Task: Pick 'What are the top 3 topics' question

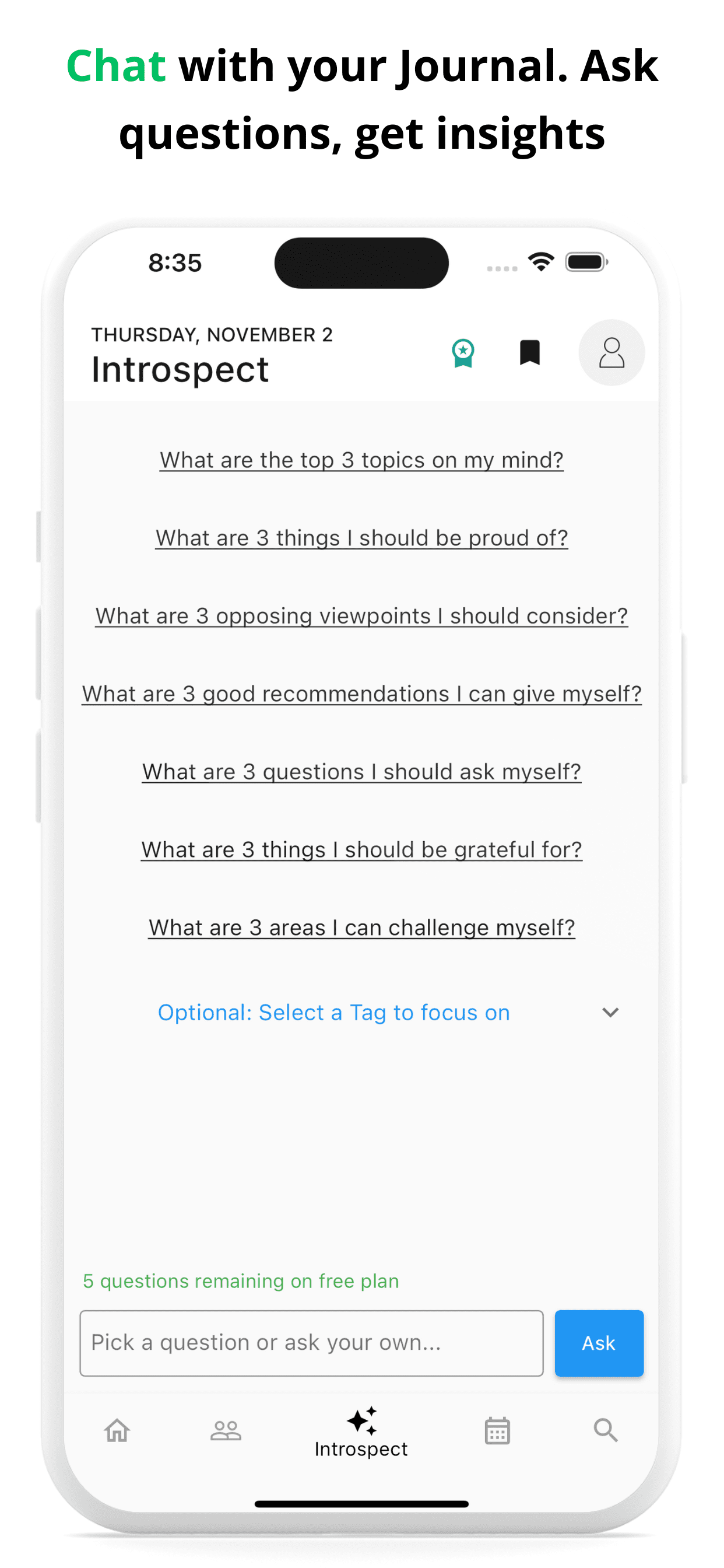Action: (361, 460)
